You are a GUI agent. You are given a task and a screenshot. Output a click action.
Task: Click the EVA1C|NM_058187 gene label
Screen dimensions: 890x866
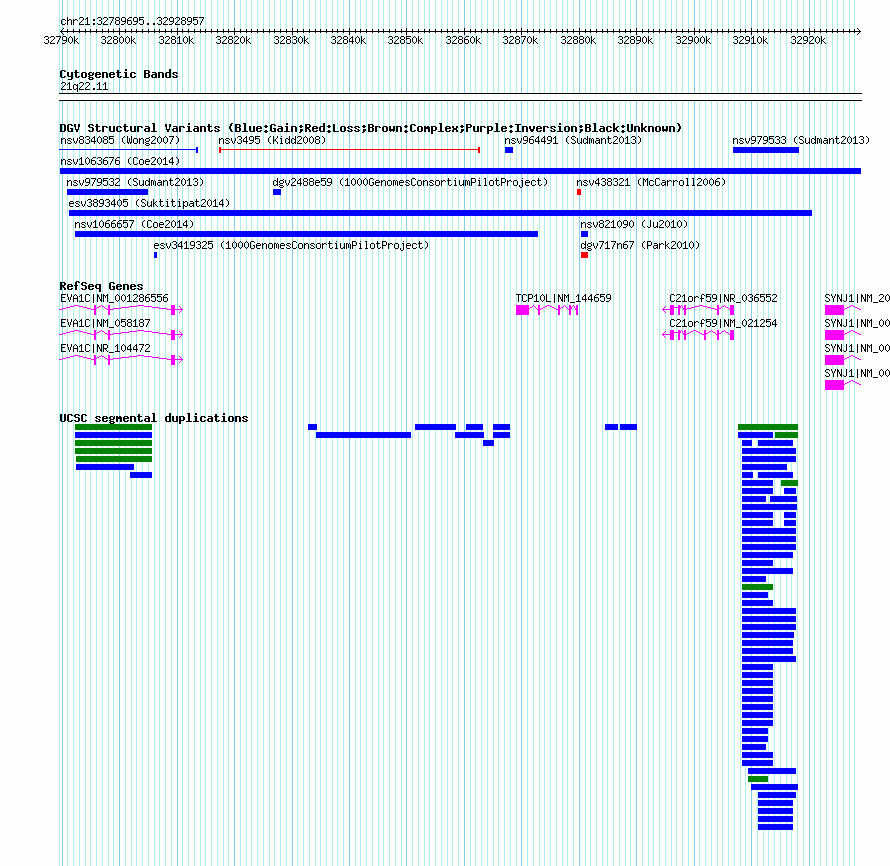click(105, 323)
